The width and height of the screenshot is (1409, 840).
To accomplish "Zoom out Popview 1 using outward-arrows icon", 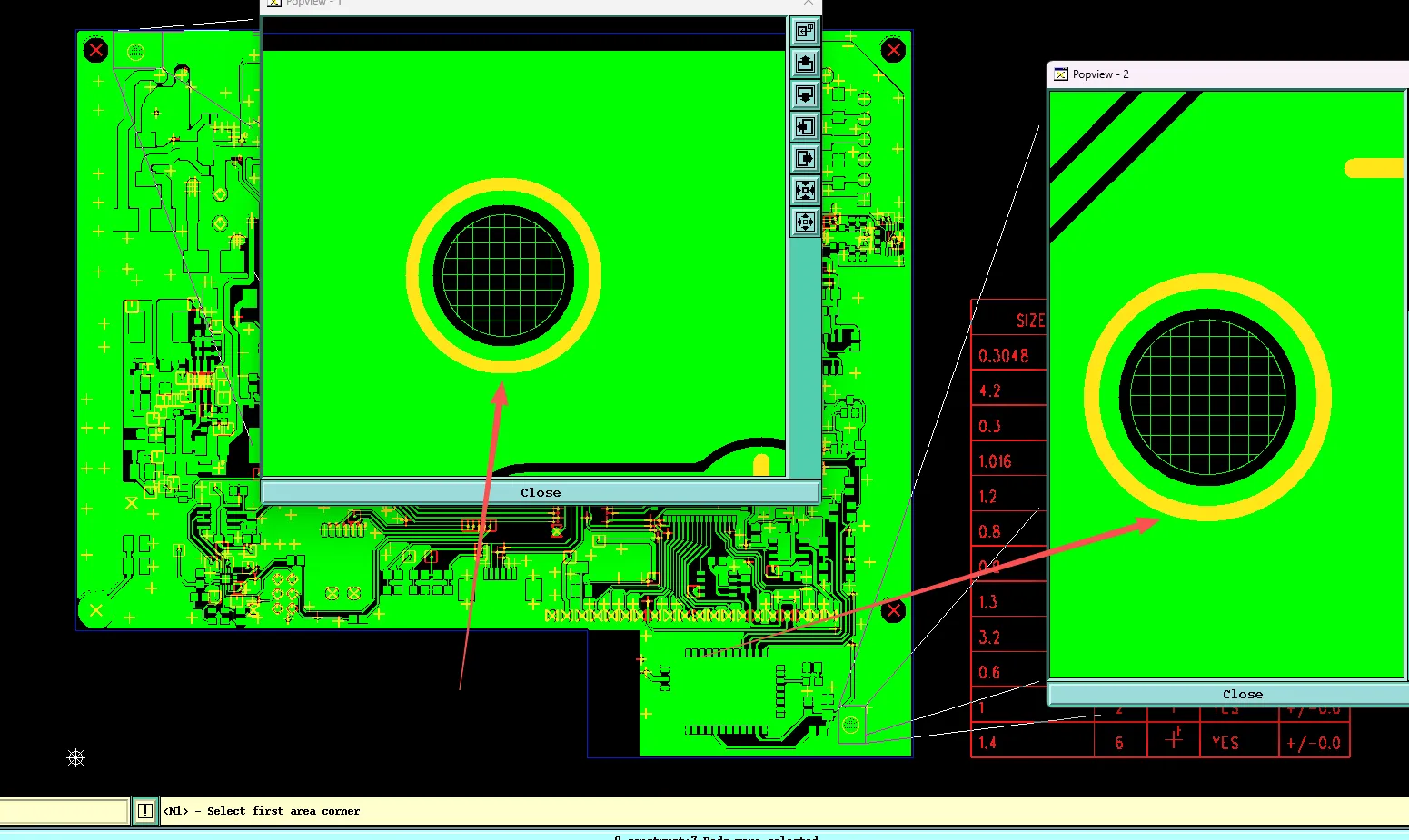I will [805, 222].
